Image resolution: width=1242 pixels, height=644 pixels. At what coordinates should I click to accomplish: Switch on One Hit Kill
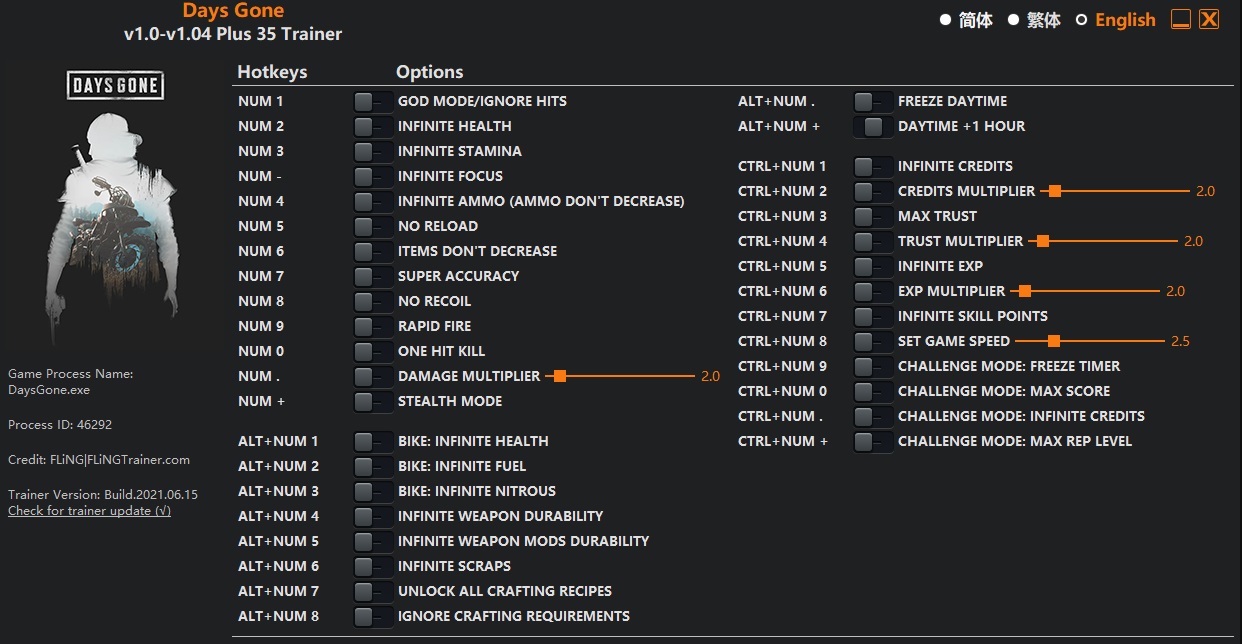tap(373, 352)
